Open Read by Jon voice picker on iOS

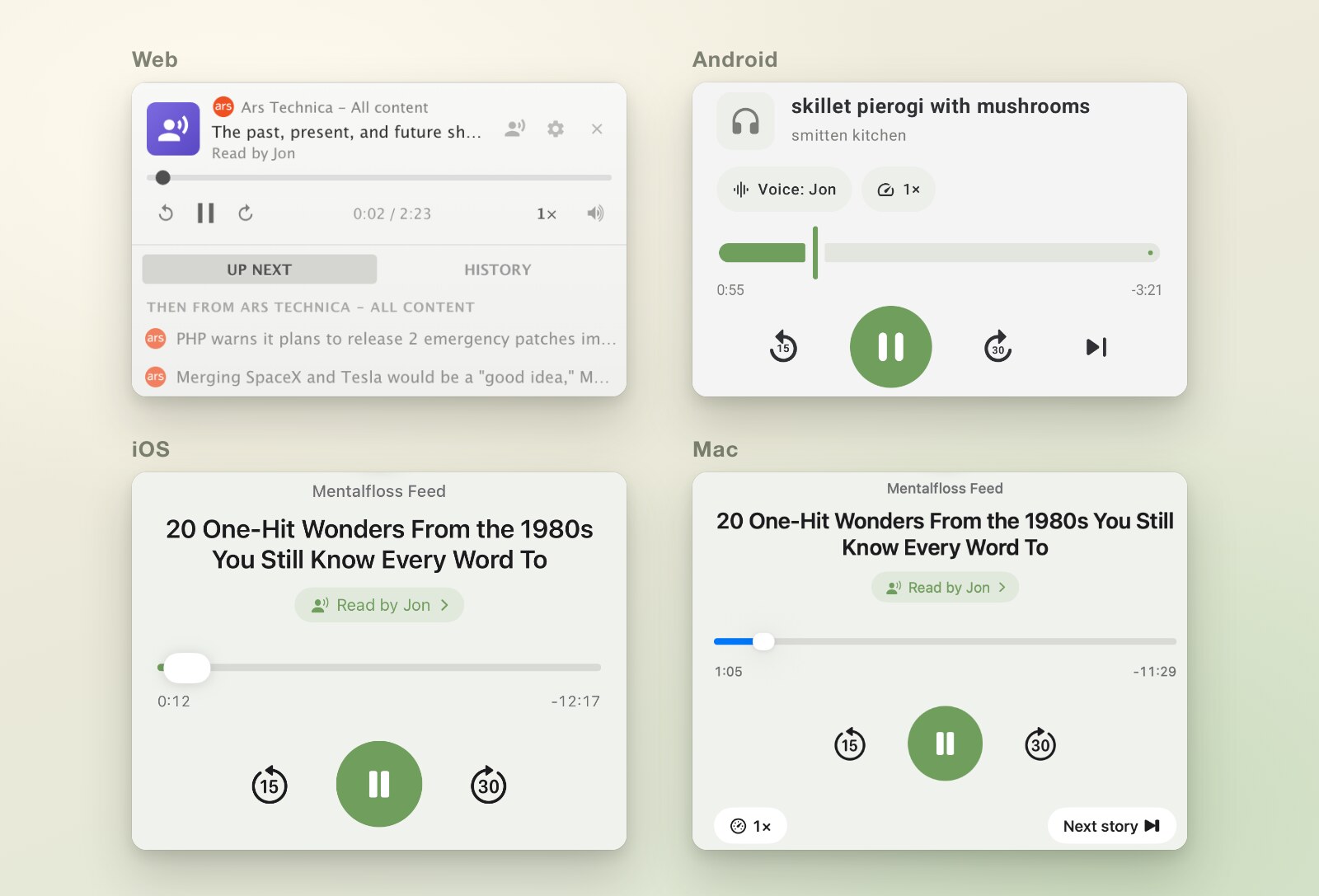379,605
